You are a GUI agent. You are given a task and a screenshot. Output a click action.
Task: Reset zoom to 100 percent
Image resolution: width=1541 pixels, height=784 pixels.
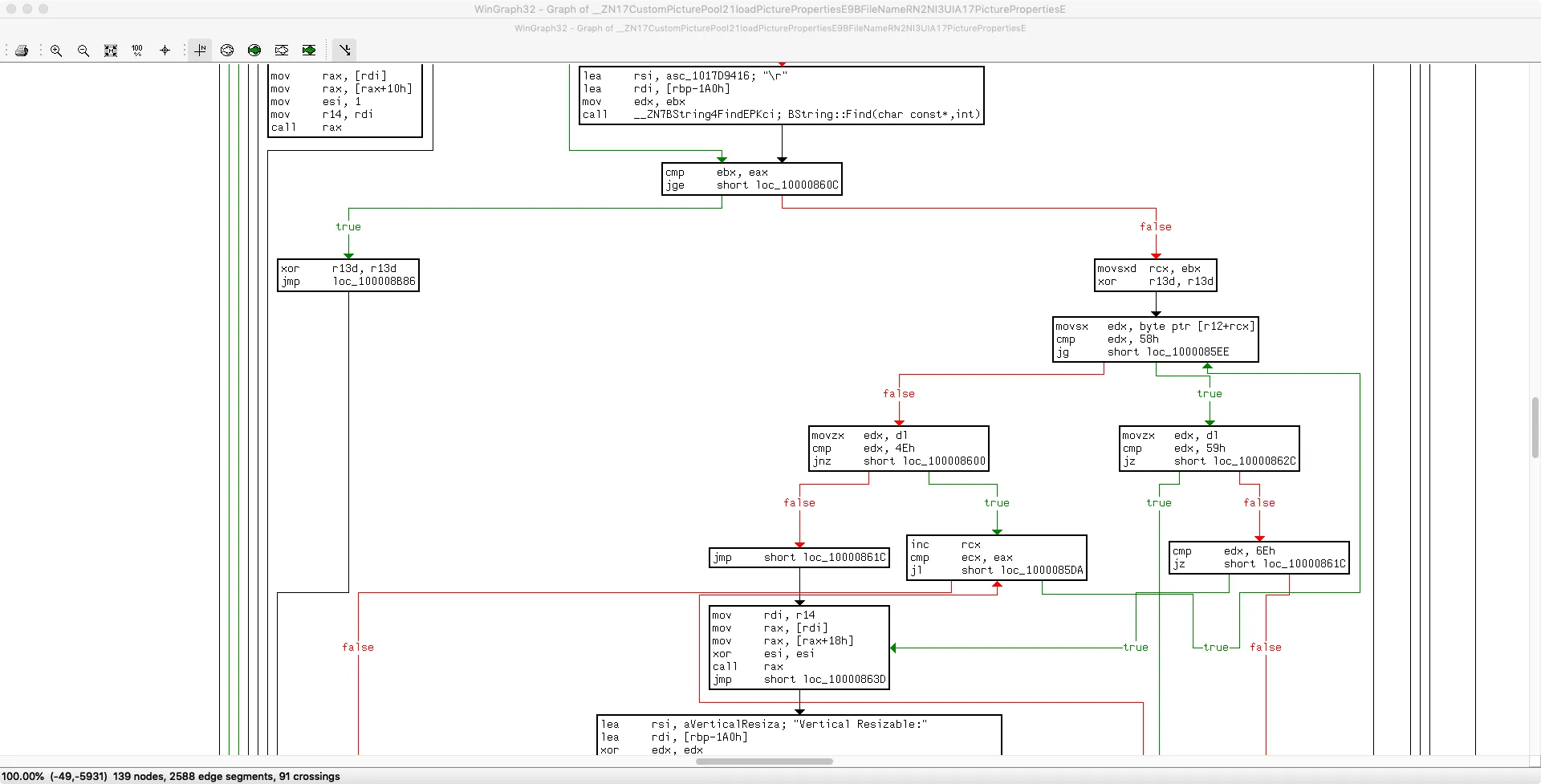[137, 51]
